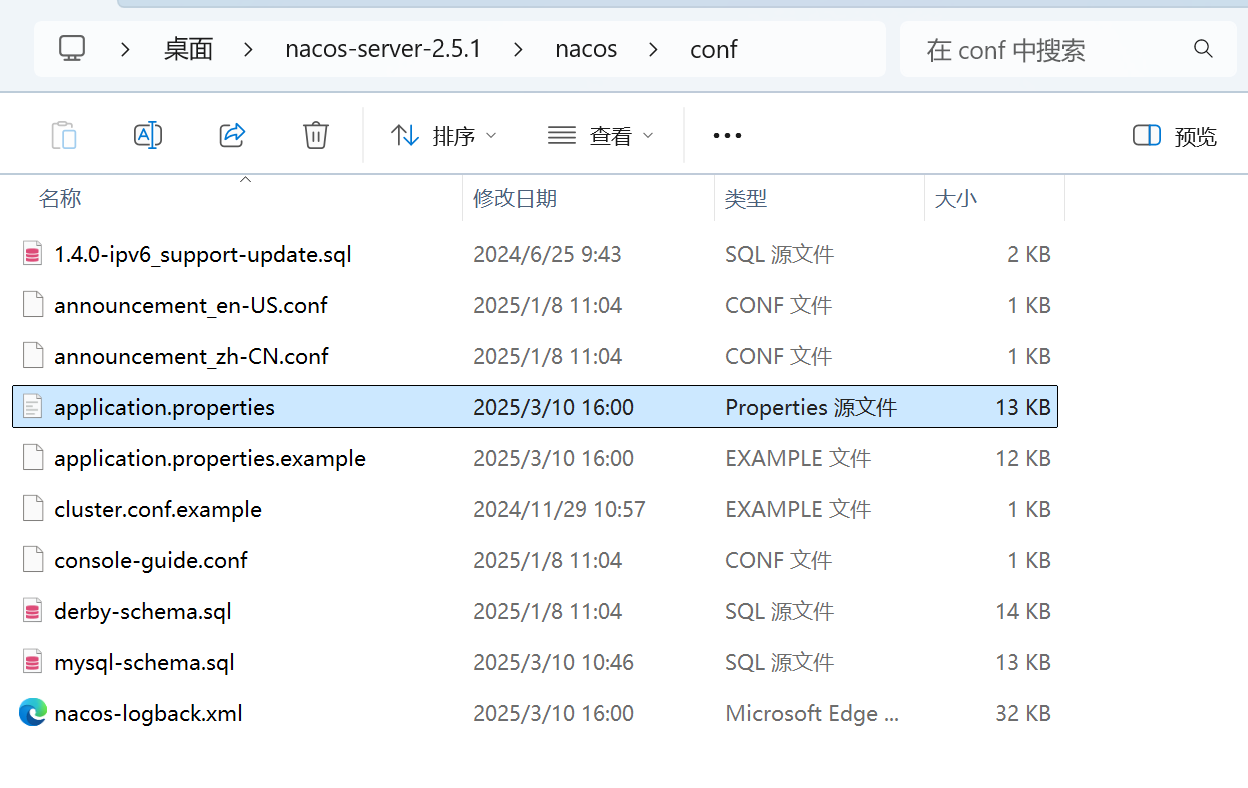This screenshot has width=1248, height=788.
Task: Navigate to 桌面 in the address bar
Action: pyautogui.click(x=188, y=49)
